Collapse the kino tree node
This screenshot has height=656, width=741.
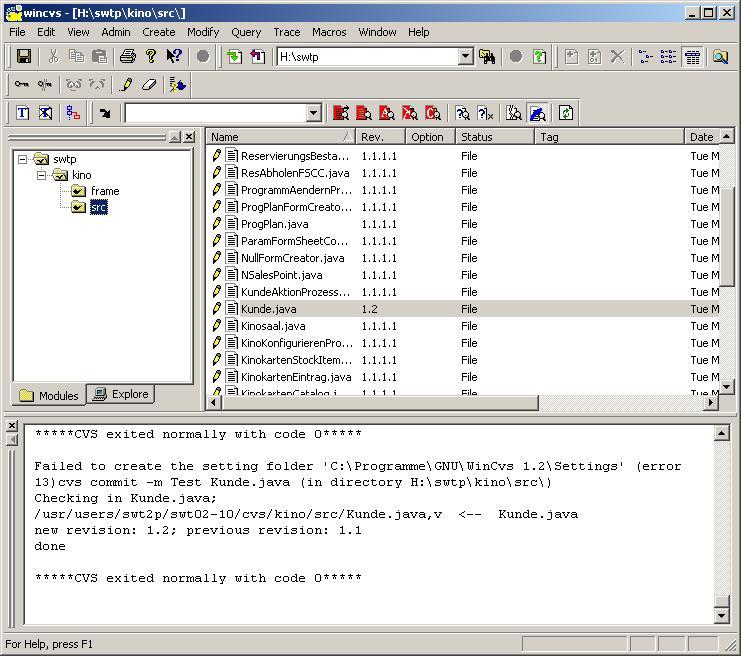point(42,175)
